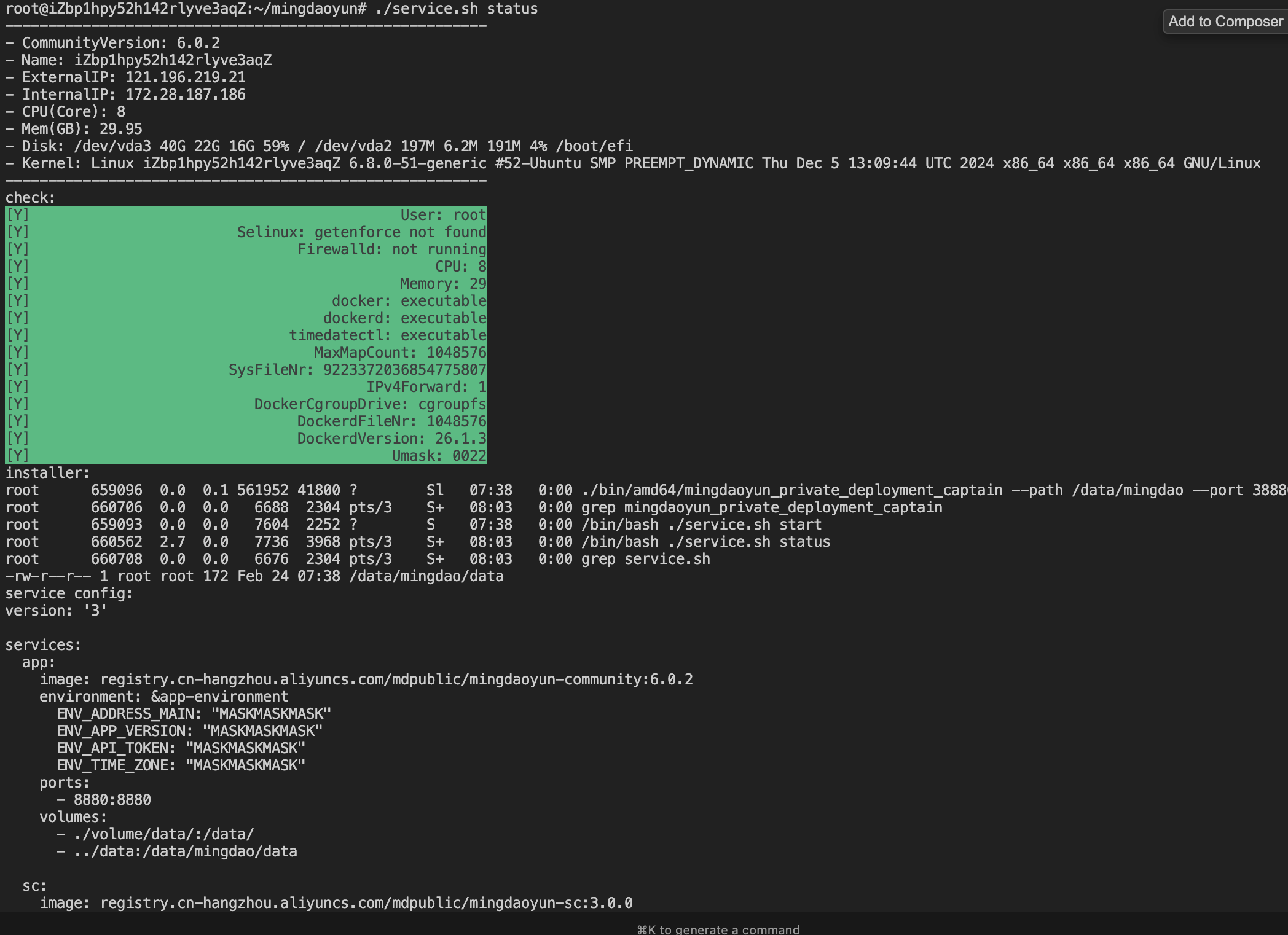Click the CommunityVersion: 6.0.2 line
This screenshot has height=935, width=1288.
120,43
